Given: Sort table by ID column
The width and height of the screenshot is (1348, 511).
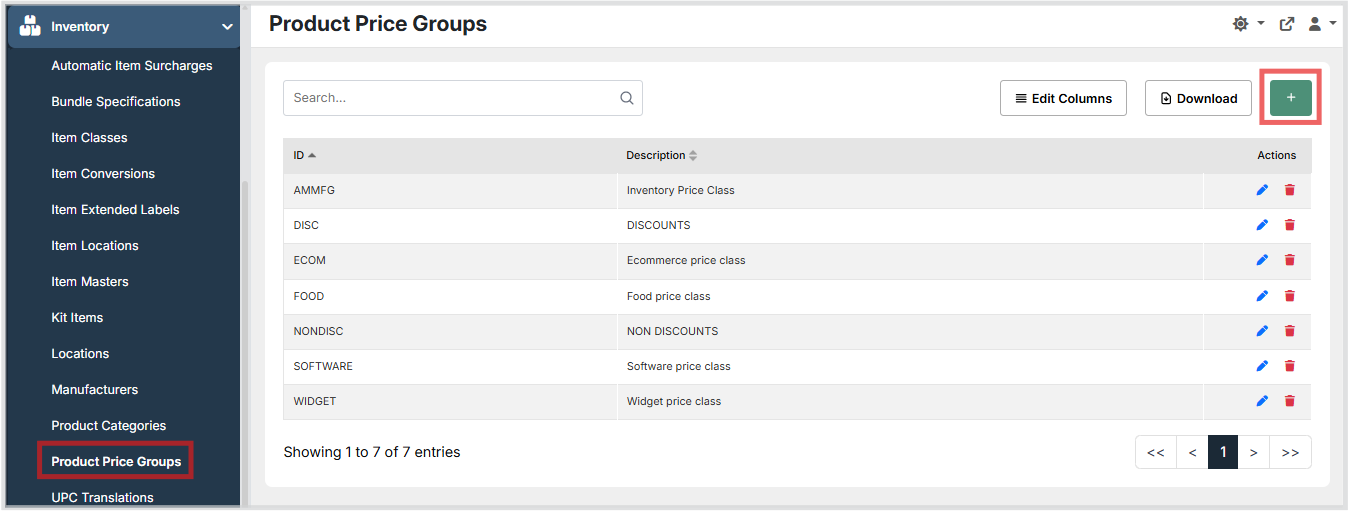Looking at the screenshot, I should (305, 155).
